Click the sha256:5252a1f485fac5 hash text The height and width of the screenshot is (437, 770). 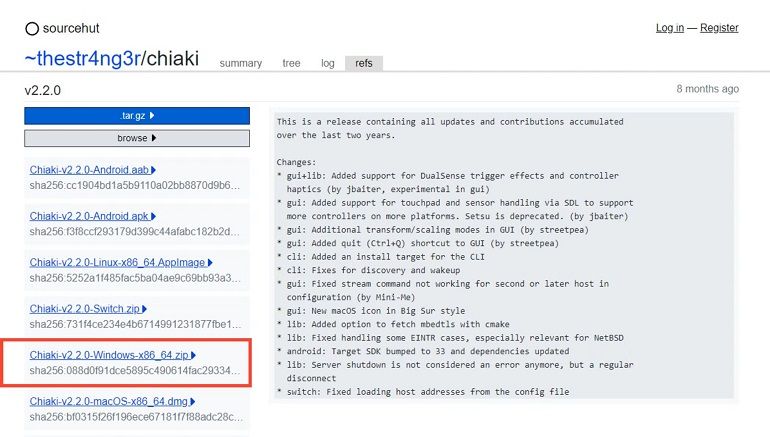(x=135, y=278)
